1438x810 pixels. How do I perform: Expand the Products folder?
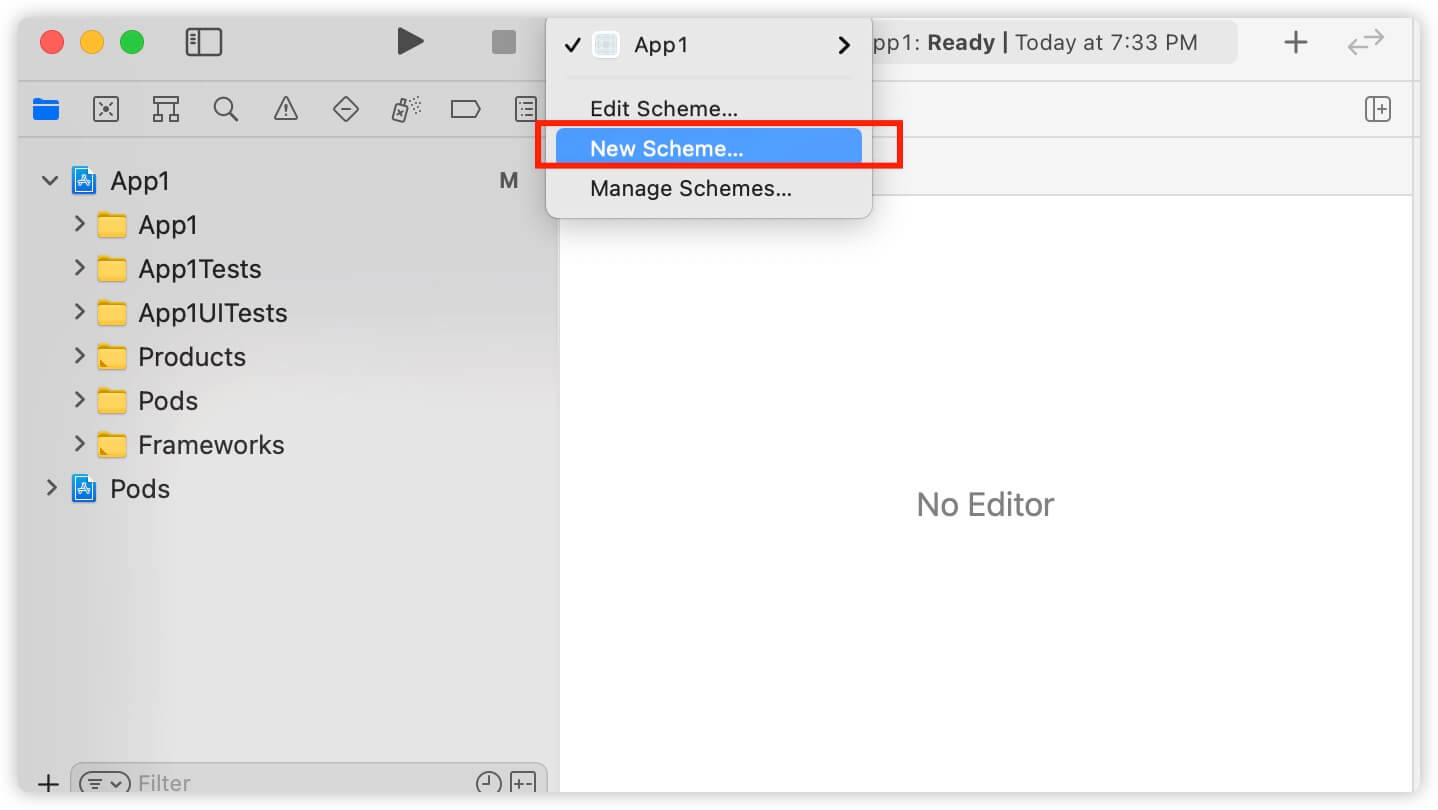[x=80, y=356]
